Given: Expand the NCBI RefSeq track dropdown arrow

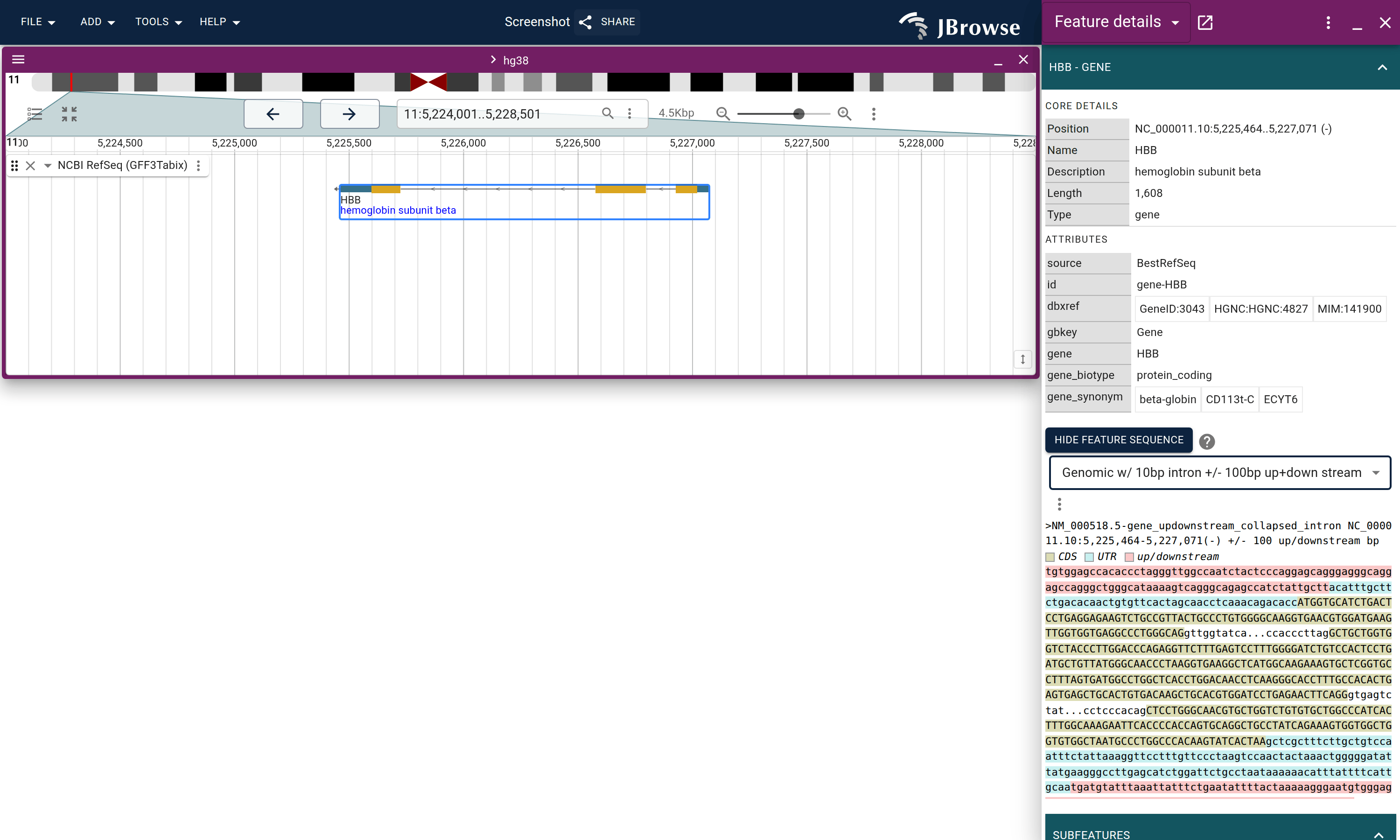Looking at the screenshot, I should click(48, 165).
